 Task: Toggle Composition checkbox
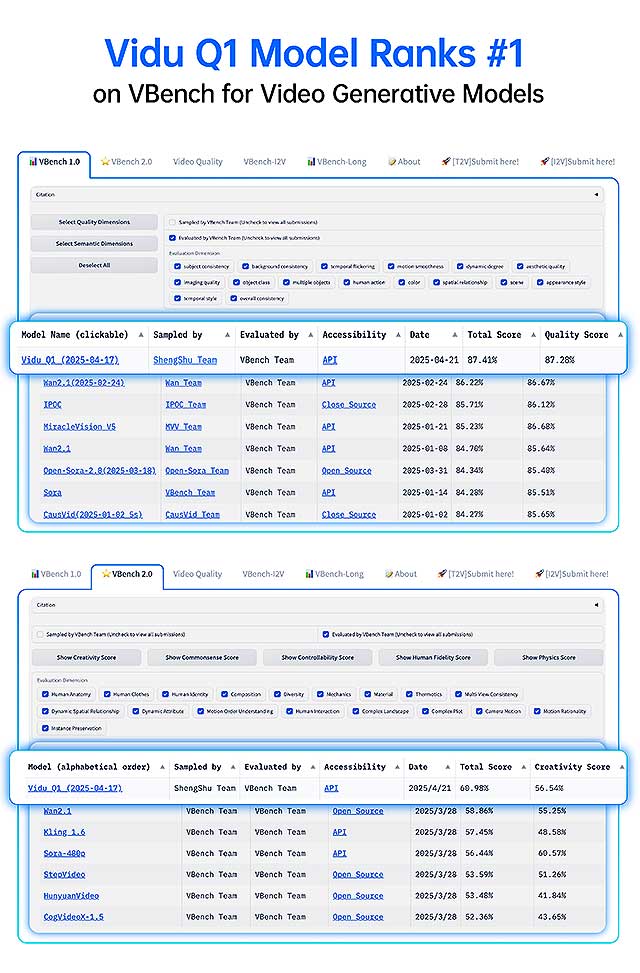pyautogui.click(x=224, y=694)
